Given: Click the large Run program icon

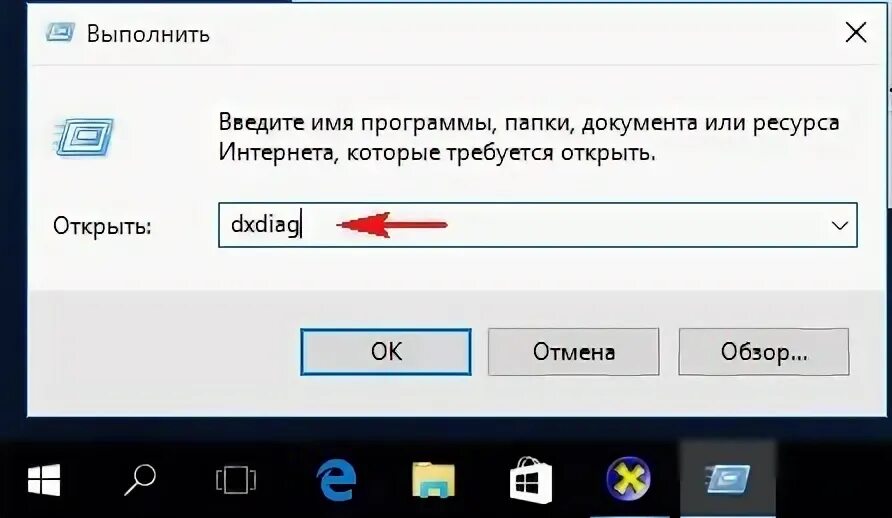Looking at the screenshot, I should [84, 137].
